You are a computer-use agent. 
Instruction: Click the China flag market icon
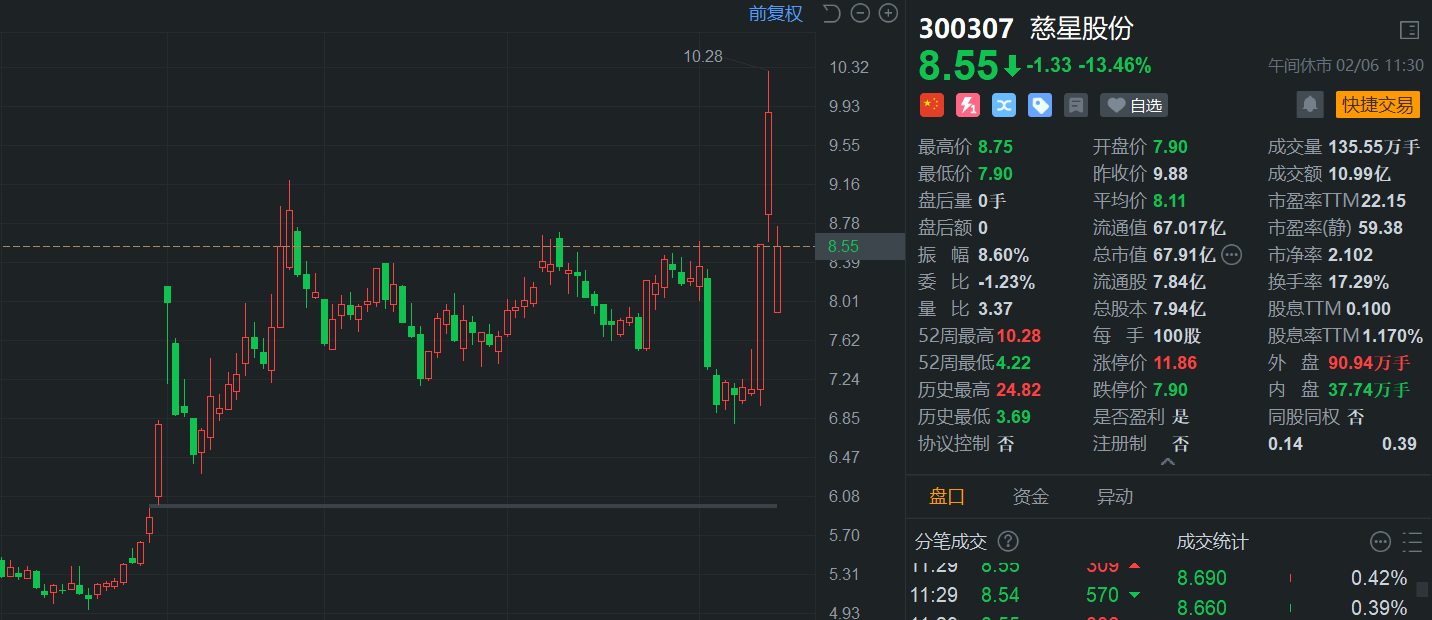pos(931,105)
